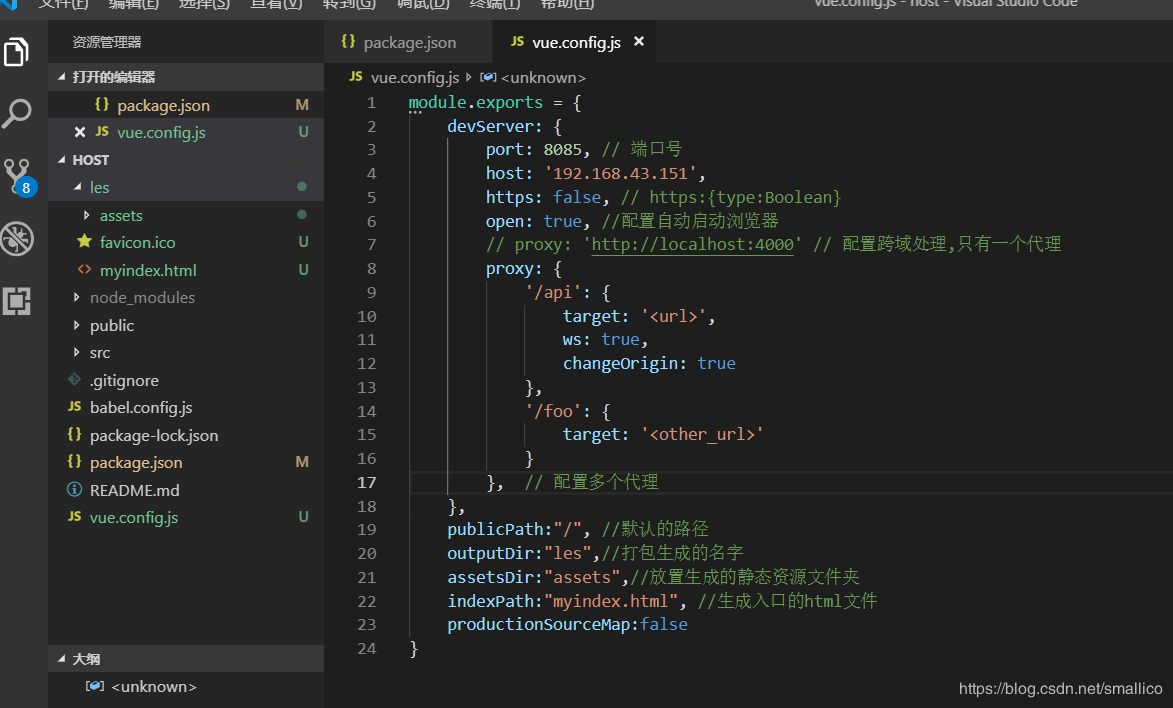Open the localhost:4000 link on line 7
The width and height of the screenshot is (1173, 708).
click(x=692, y=245)
